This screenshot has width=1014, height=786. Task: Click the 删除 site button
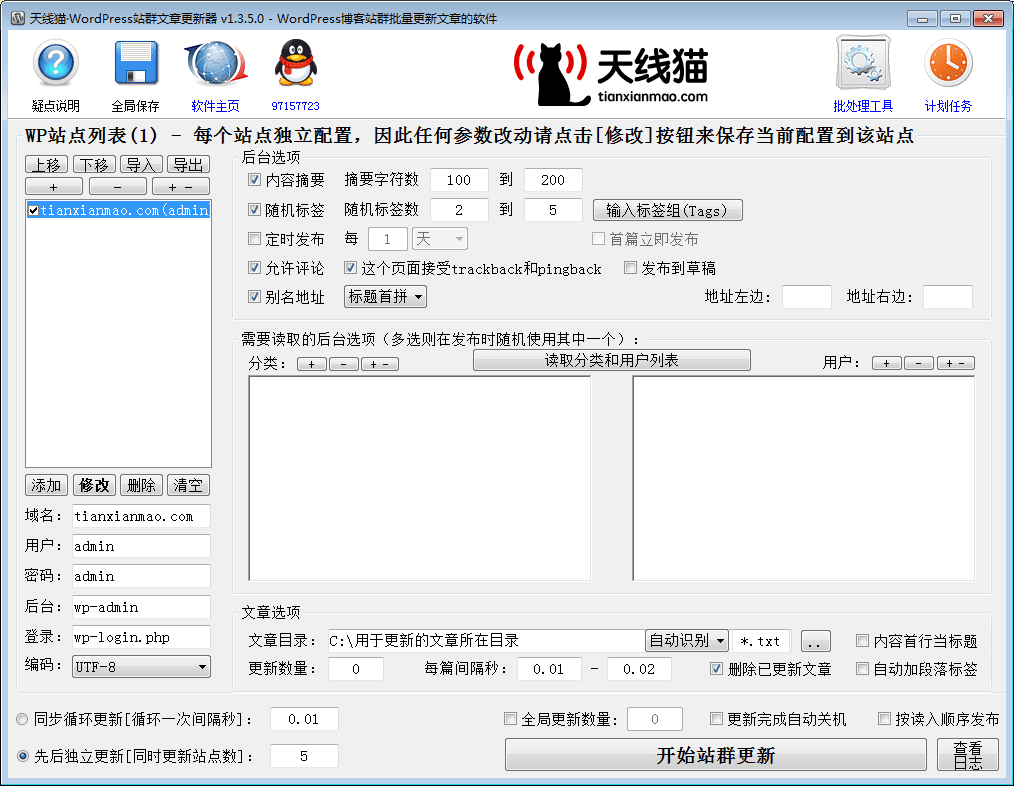tap(141, 485)
